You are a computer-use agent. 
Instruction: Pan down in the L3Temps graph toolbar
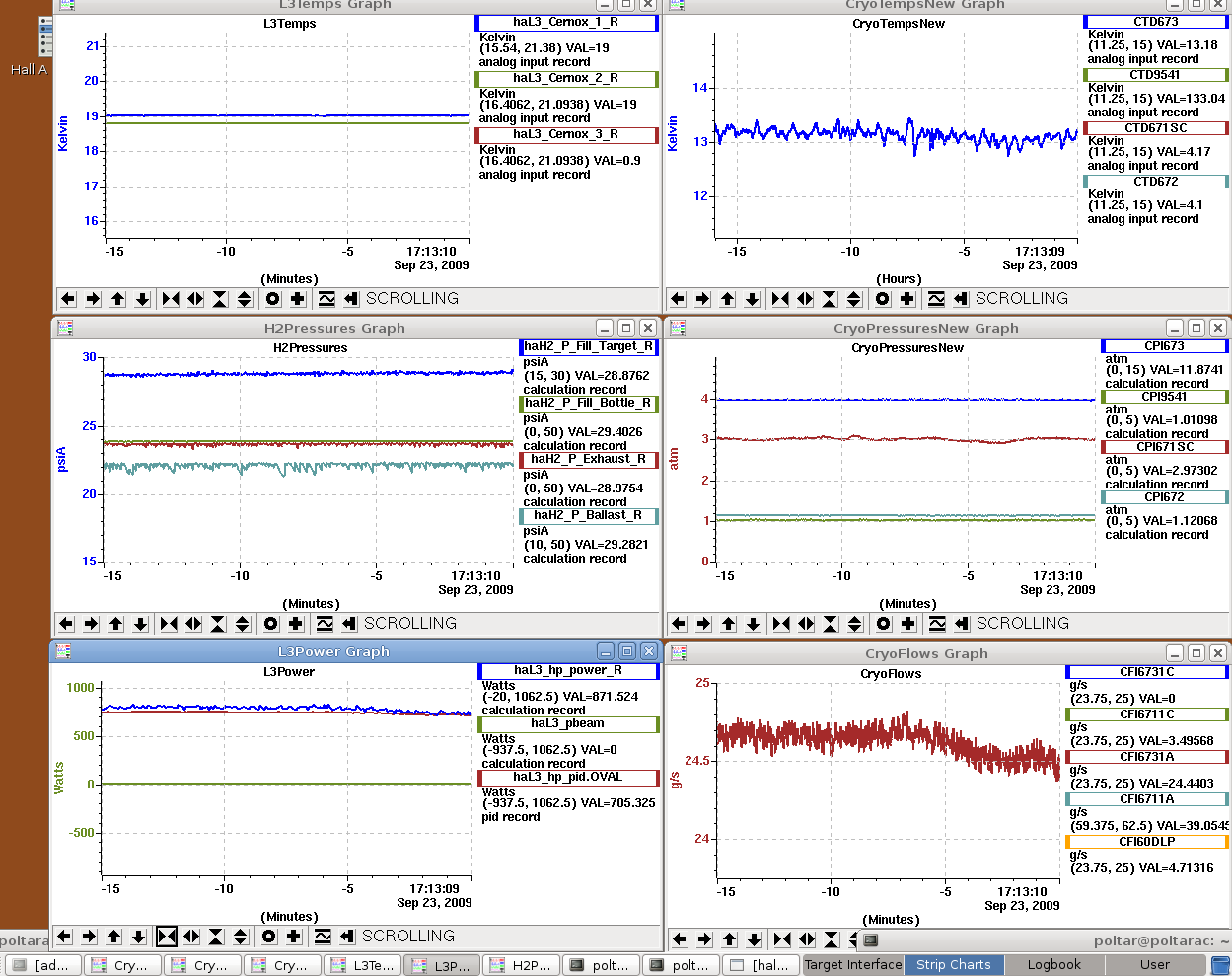pyautogui.click(x=142, y=299)
